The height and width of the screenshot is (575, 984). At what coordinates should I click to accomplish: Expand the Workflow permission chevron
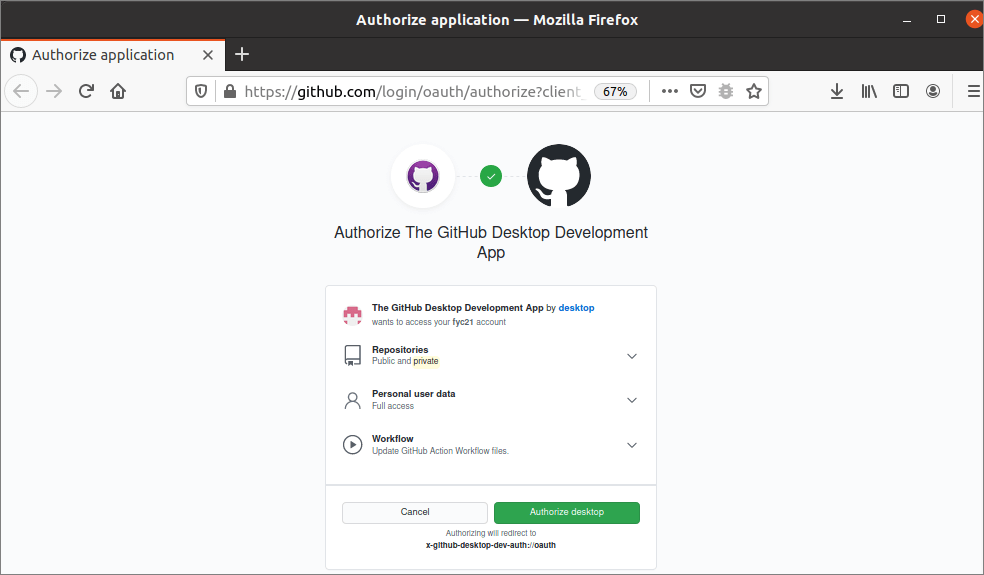click(x=631, y=445)
